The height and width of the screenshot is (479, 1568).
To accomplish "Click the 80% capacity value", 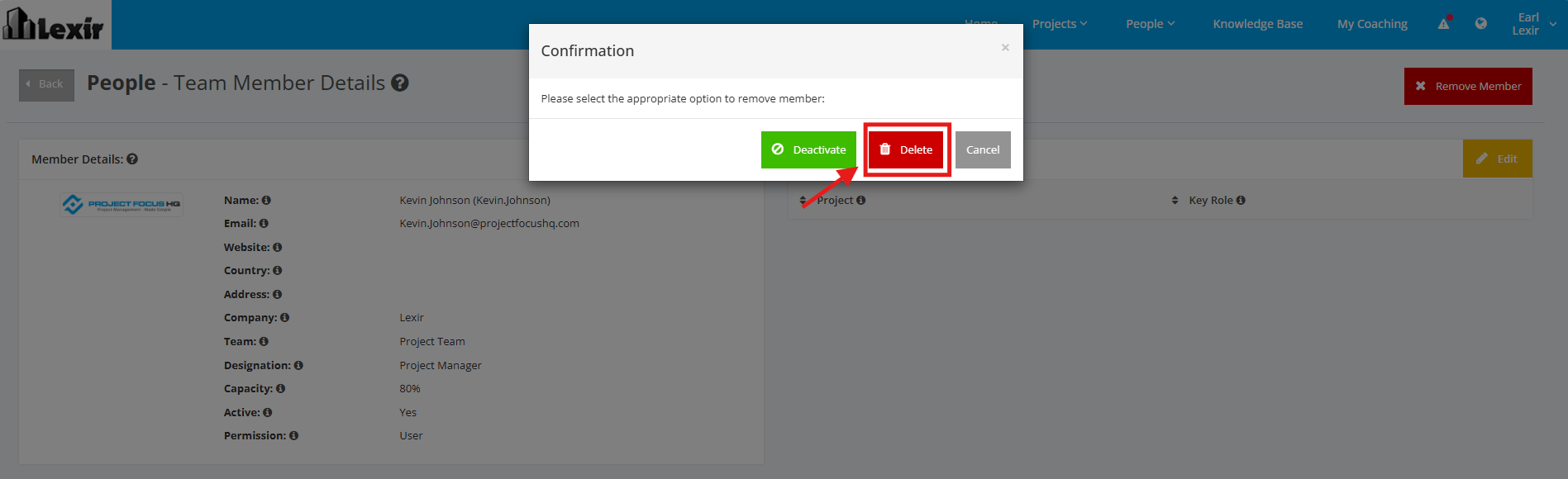I will coord(410,389).
